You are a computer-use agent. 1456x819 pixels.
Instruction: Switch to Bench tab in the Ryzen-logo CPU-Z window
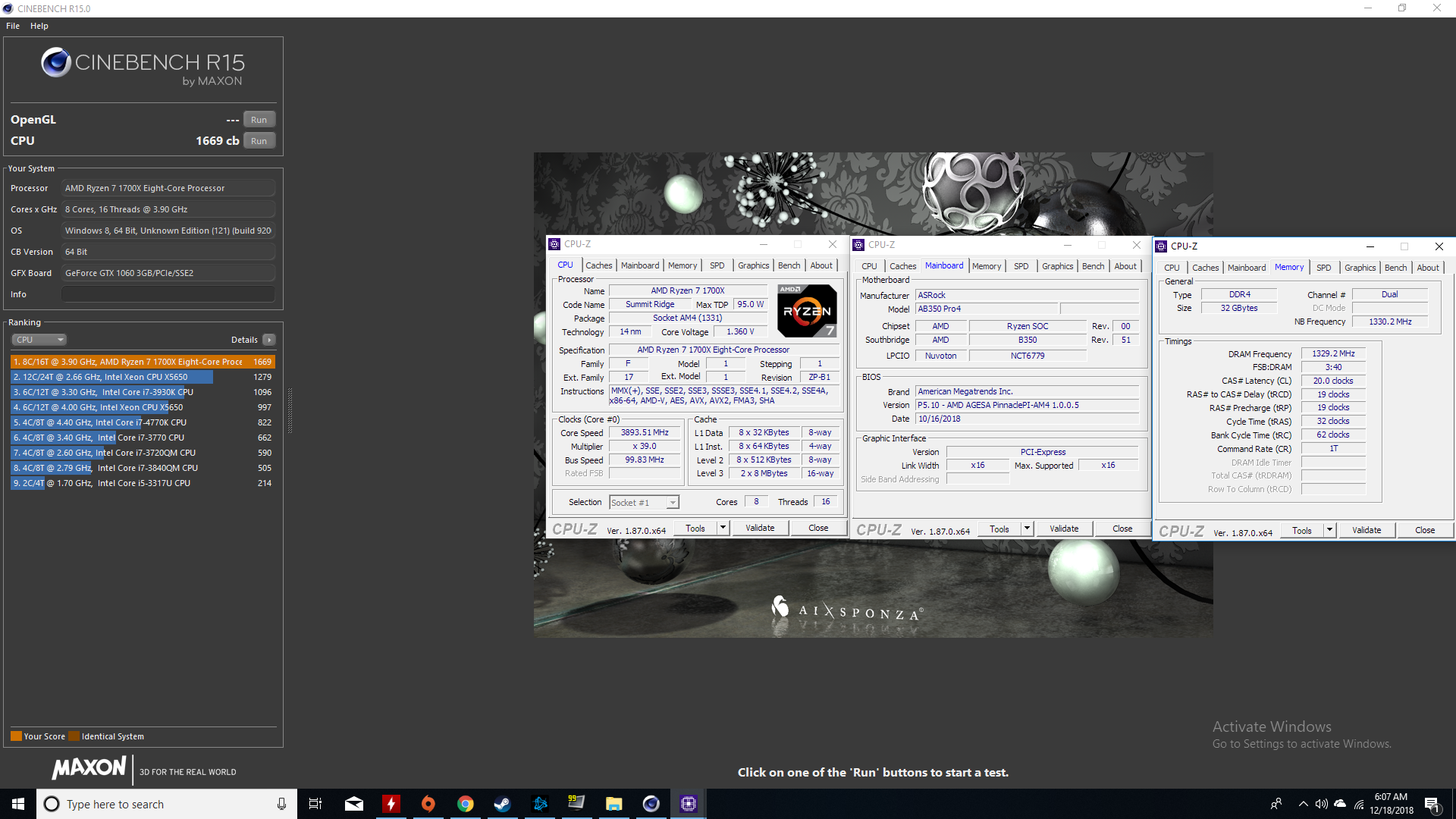tap(789, 265)
